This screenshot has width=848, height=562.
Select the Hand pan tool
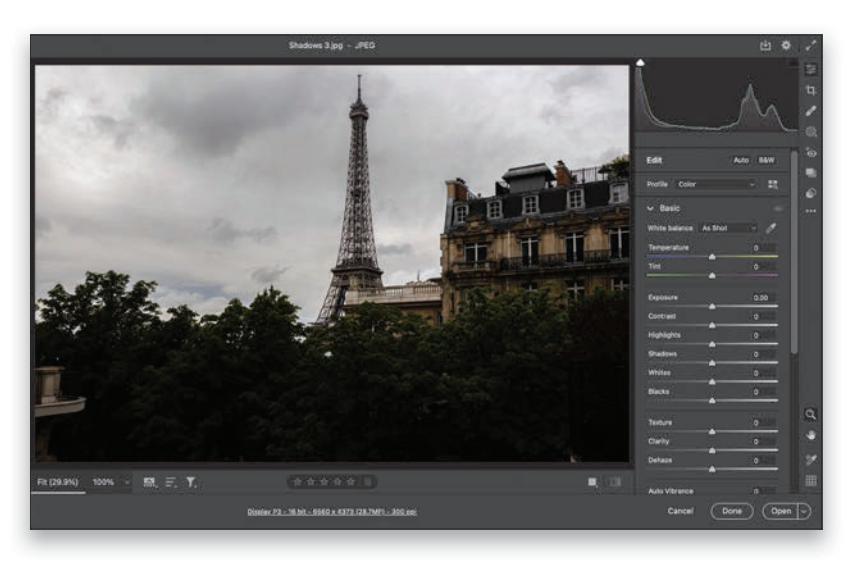tap(811, 435)
